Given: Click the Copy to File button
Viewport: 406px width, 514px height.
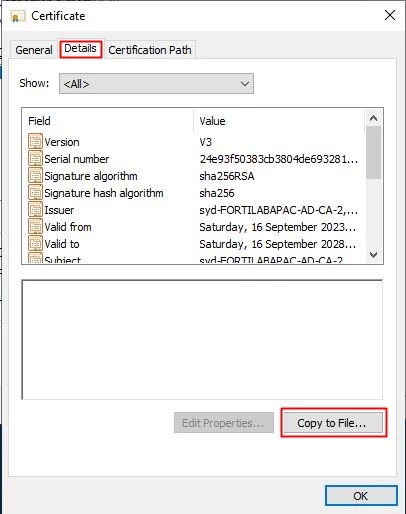Looking at the screenshot, I should pyautogui.click(x=333, y=423).
